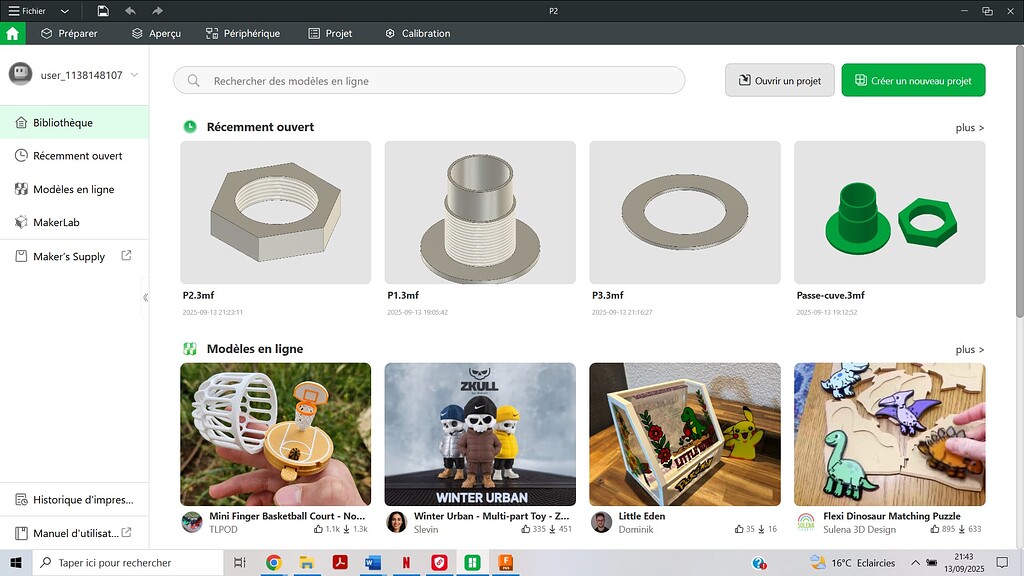Open the Fichier hamburger menu

coord(27,11)
